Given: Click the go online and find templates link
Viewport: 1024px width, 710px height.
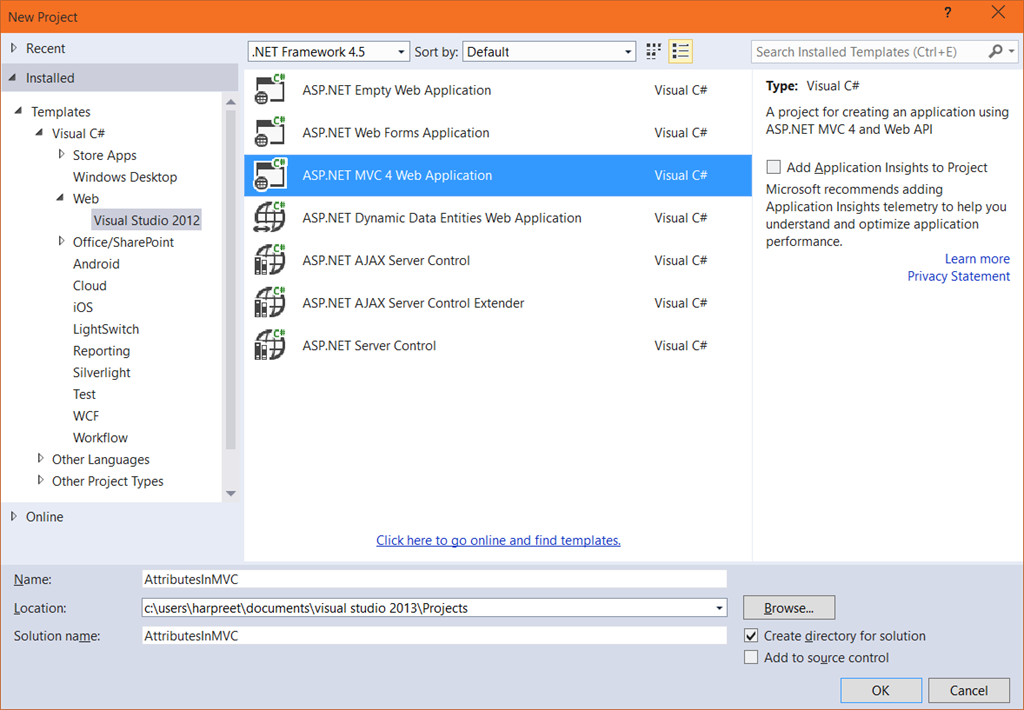Looking at the screenshot, I should coord(498,540).
